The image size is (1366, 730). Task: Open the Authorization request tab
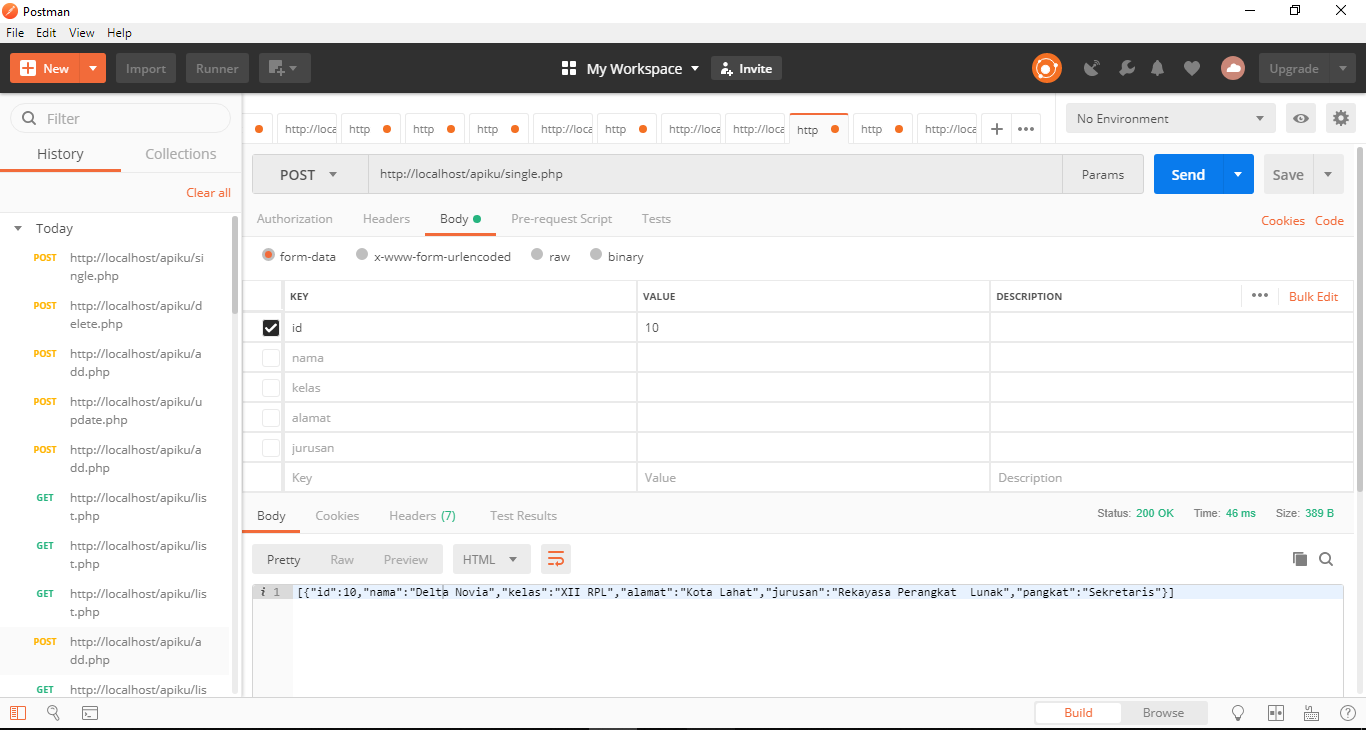coord(295,218)
